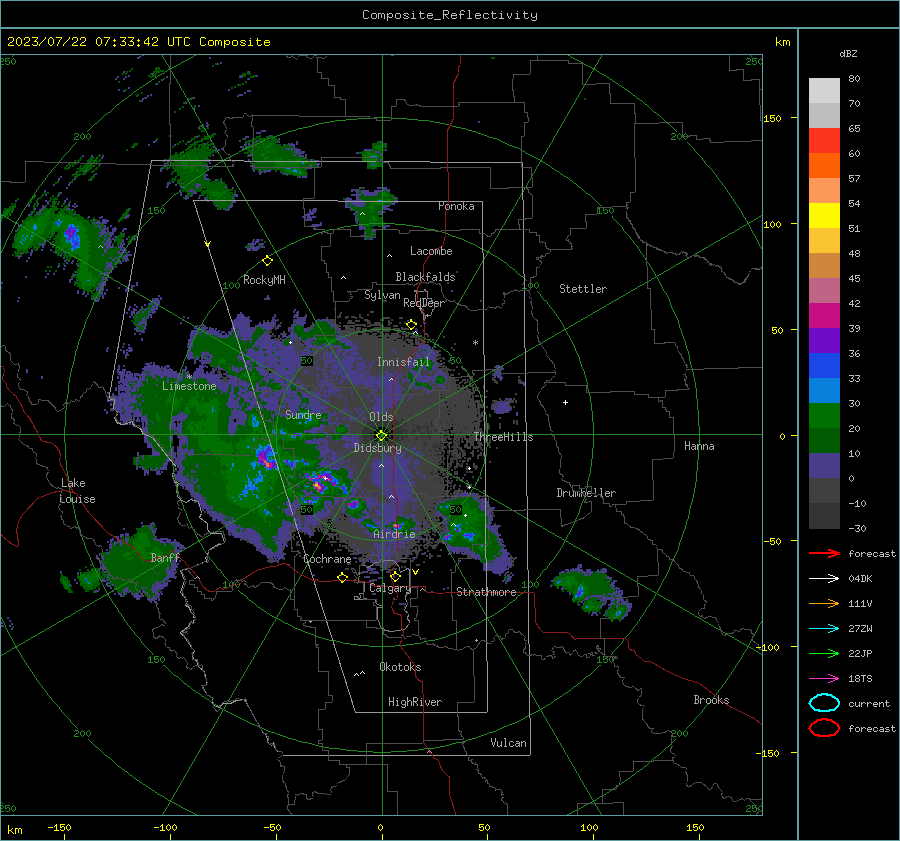Select the orange 111V arrow icon
Screen dimensions: 900x841
[824, 603]
